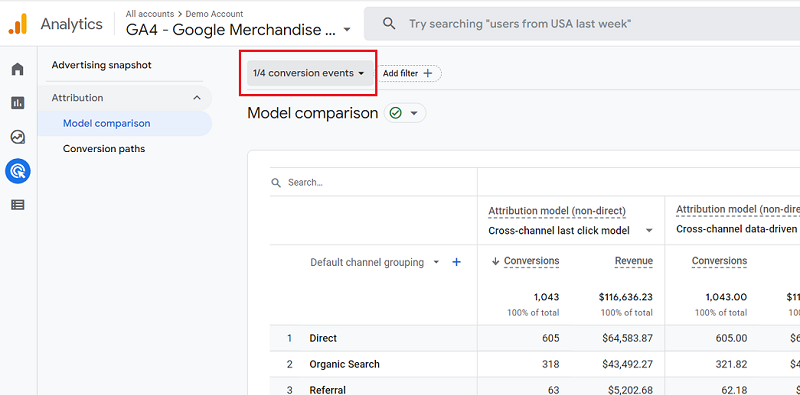Sort by Revenue column header
This screenshot has height=395, width=800.
coord(634,261)
